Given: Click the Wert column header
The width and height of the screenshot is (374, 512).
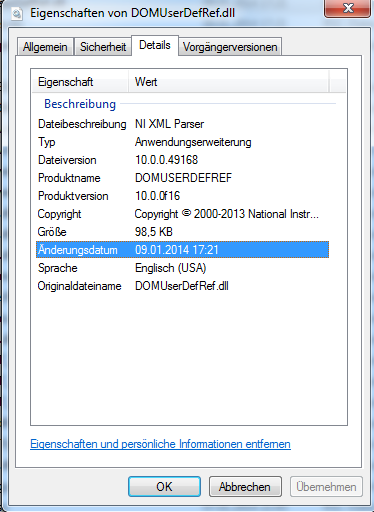Looking at the screenshot, I should 229,82.
